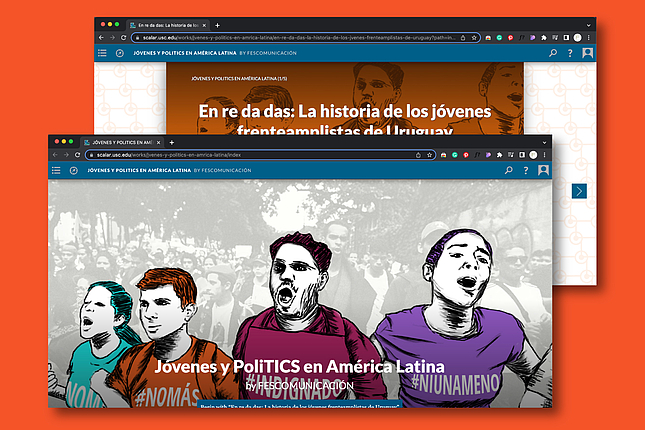Open a new tab in the front browser window
The height and width of the screenshot is (430, 645).
pyautogui.click(x=170, y=141)
